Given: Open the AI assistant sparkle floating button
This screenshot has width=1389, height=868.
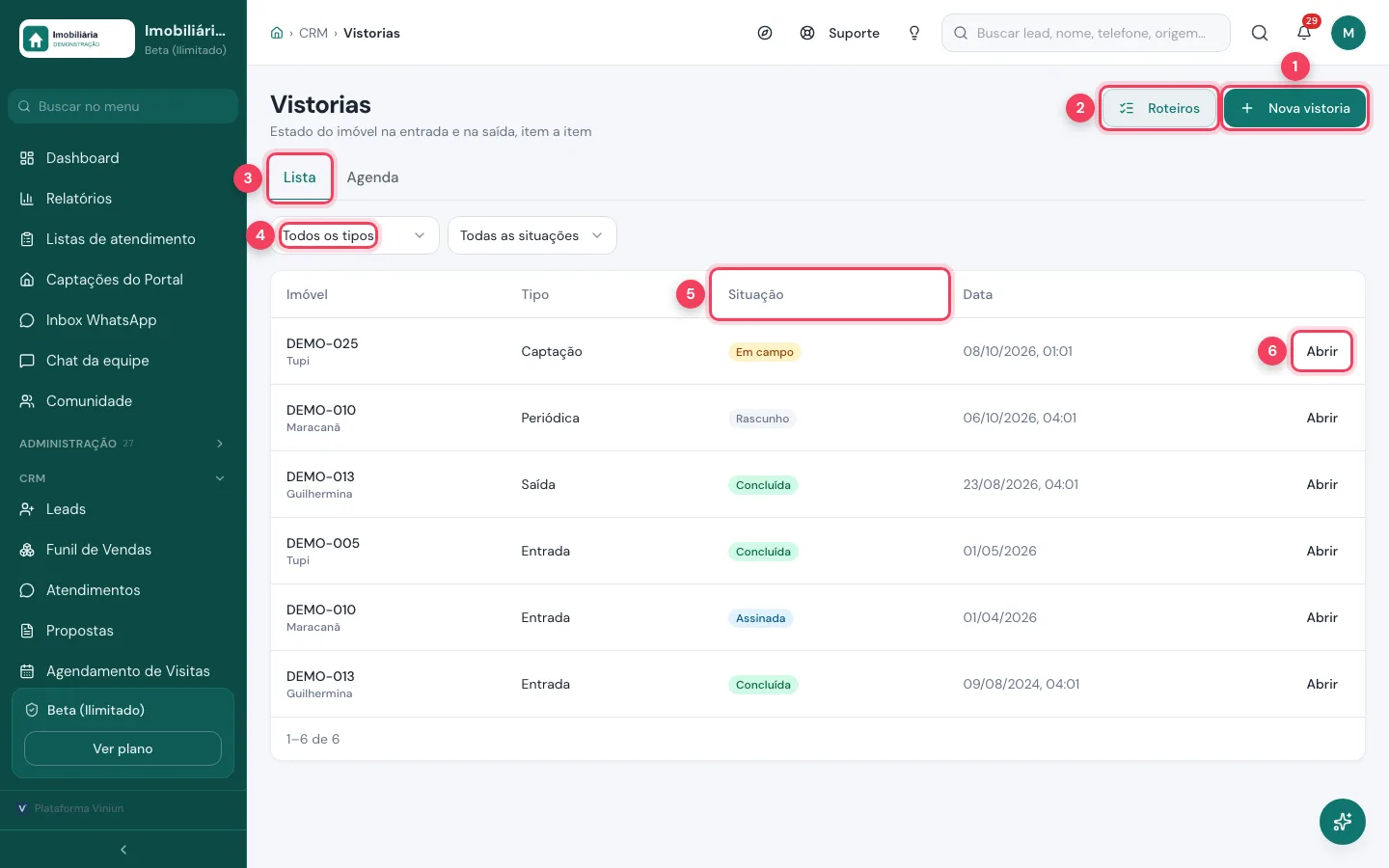Looking at the screenshot, I should pyautogui.click(x=1343, y=822).
